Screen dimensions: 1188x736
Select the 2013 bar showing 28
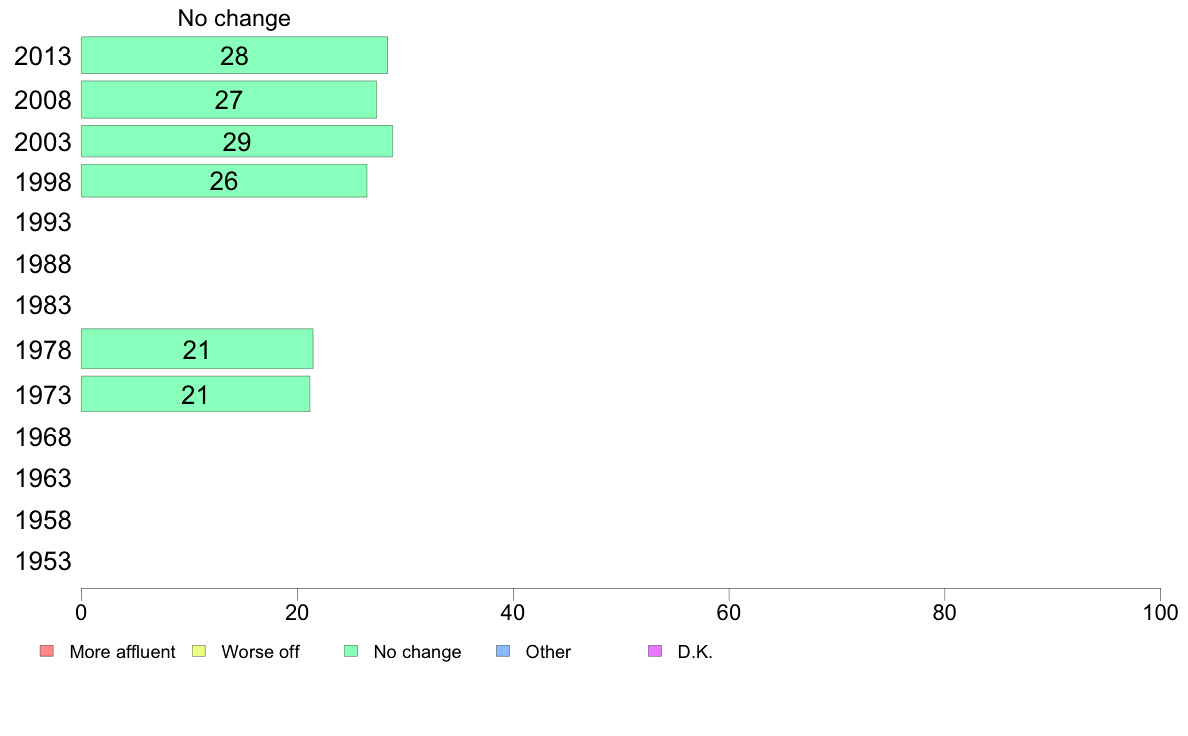pos(234,55)
